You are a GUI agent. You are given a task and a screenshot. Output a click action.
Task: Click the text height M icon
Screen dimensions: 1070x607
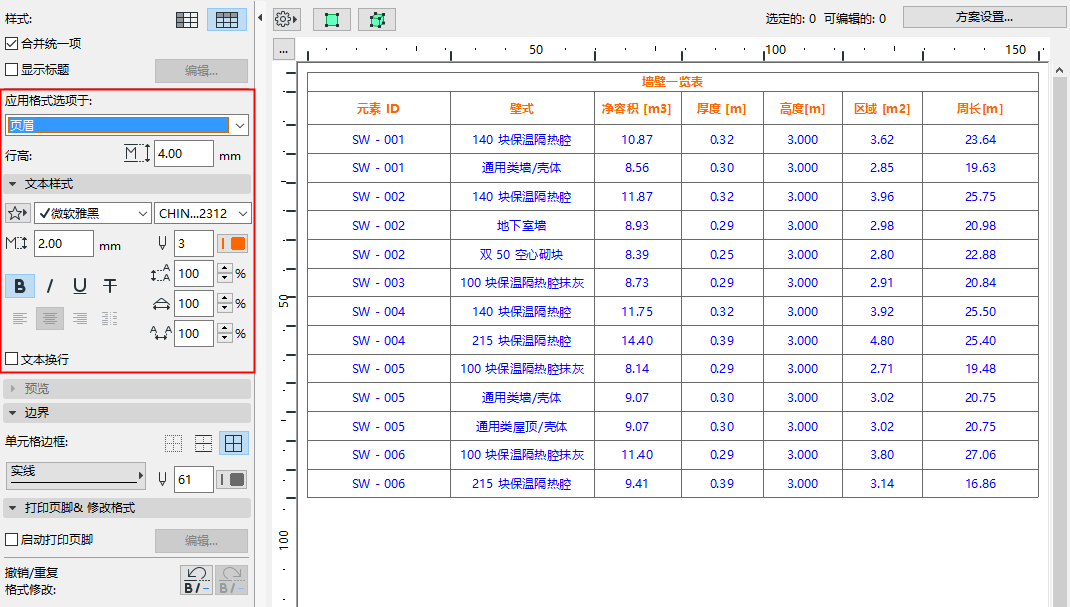click(16, 243)
